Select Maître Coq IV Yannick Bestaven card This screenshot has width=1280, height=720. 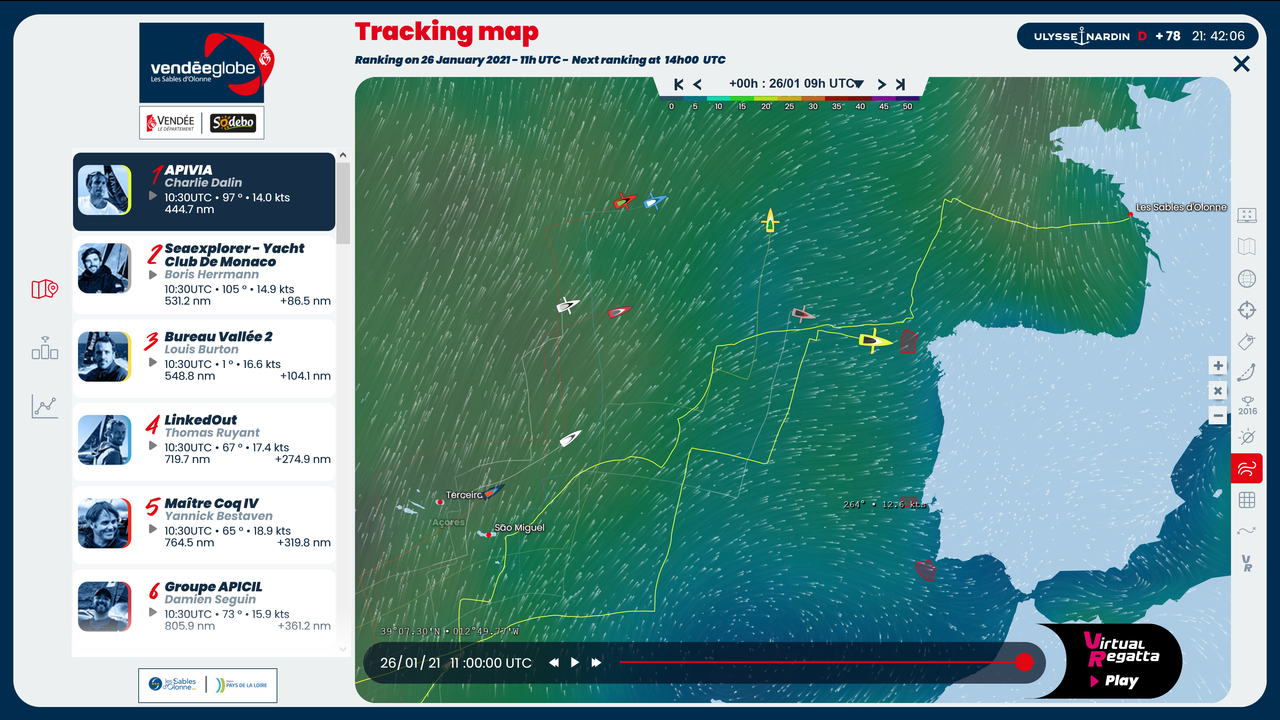click(x=204, y=524)
